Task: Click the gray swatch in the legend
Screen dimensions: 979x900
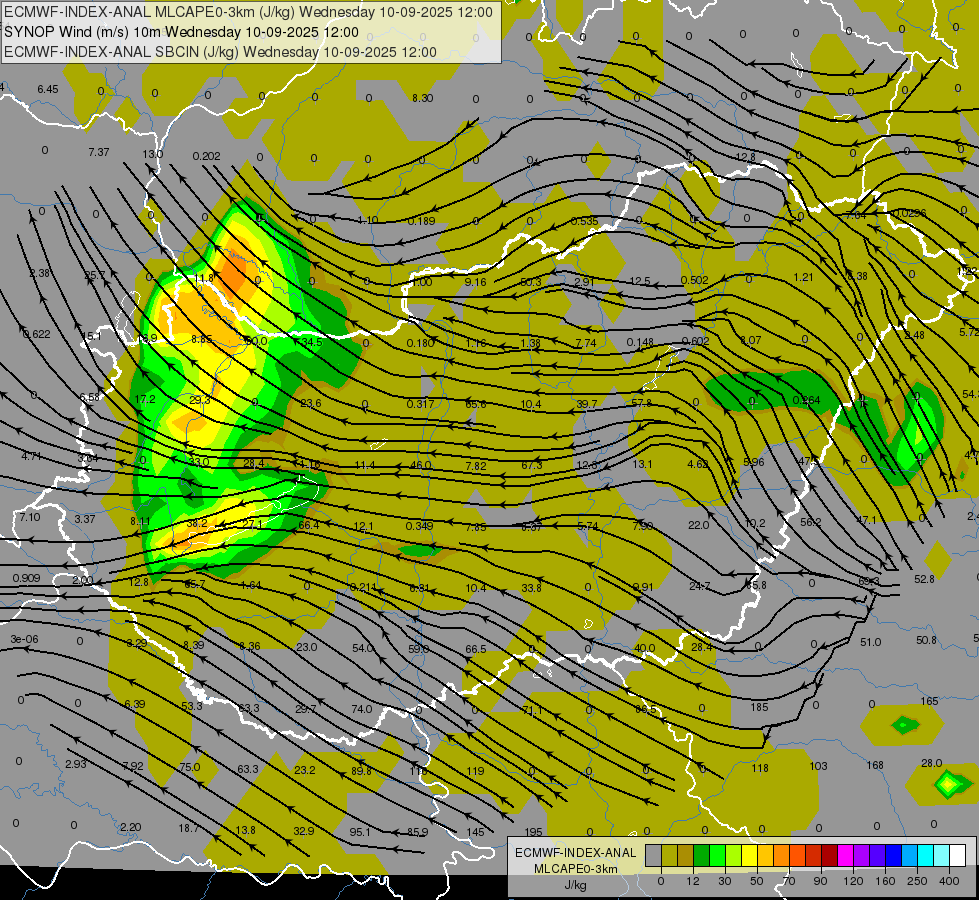Action: (x=654, y=855)
